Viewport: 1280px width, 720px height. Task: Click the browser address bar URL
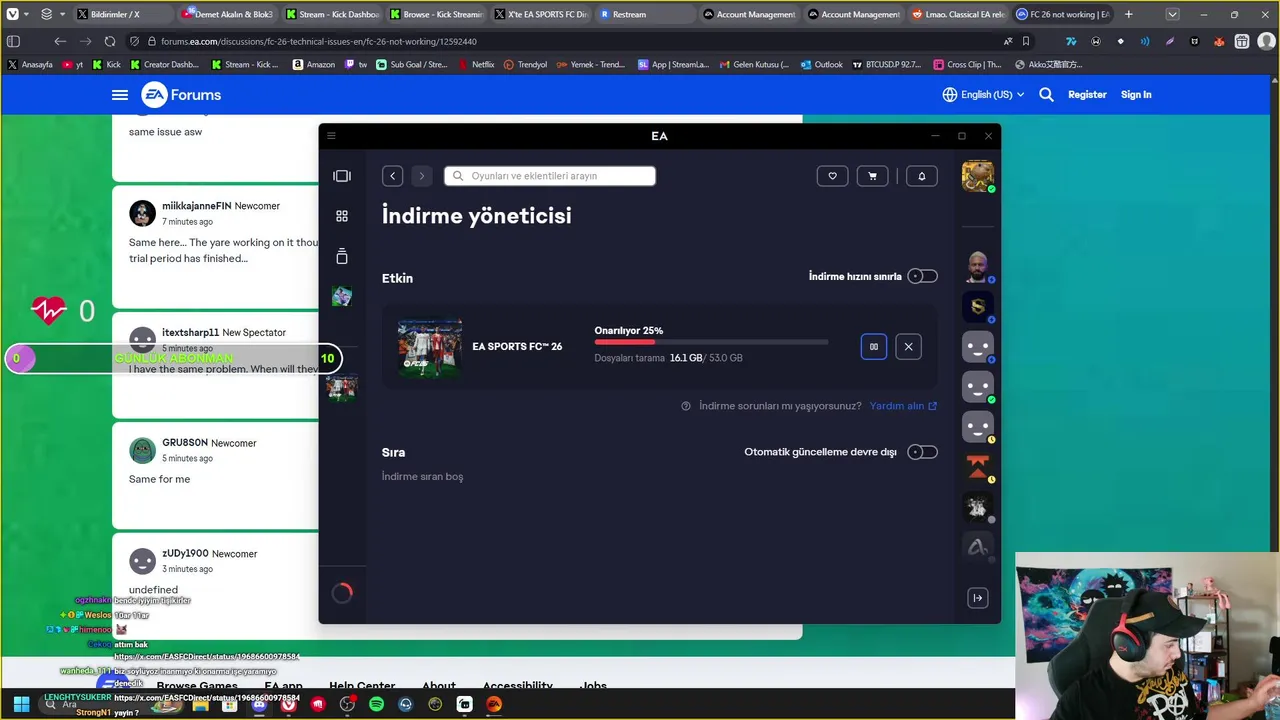coord(319,42)
